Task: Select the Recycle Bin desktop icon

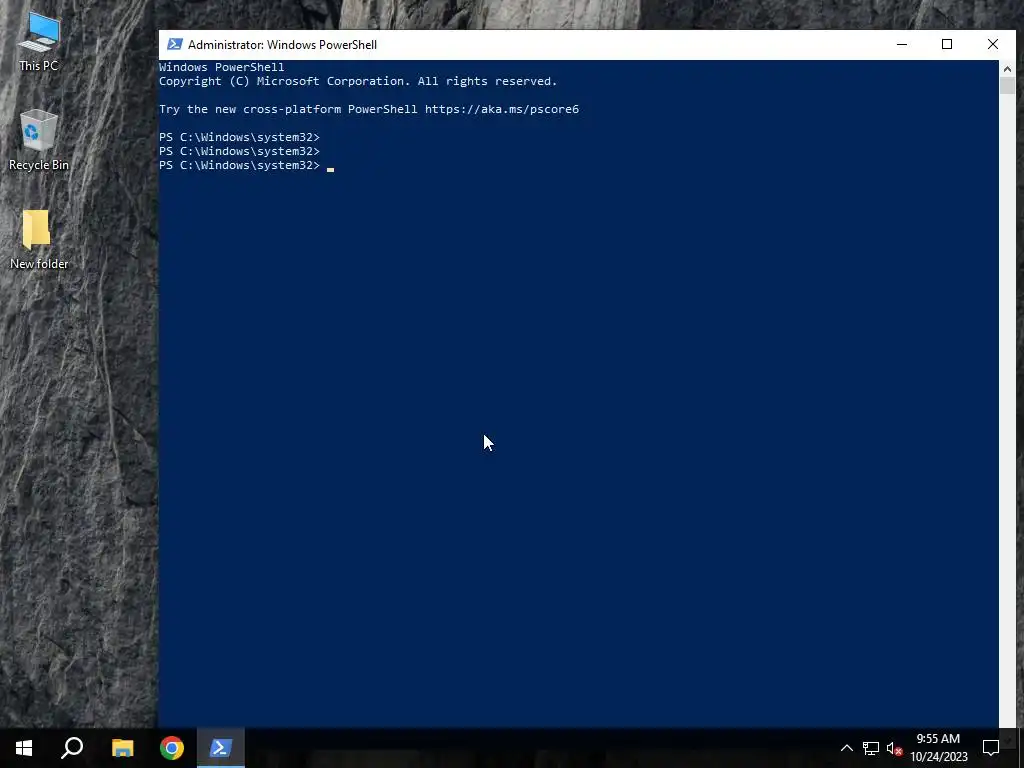Action: pos(39,140)
